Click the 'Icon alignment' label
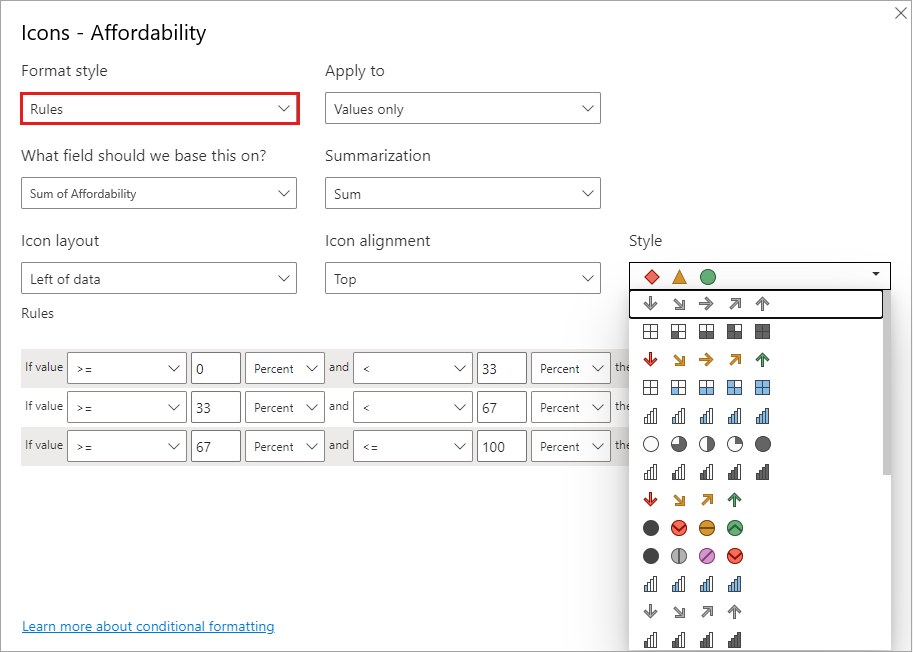Viewport: 913px width, 652px height. coord(378,240)
